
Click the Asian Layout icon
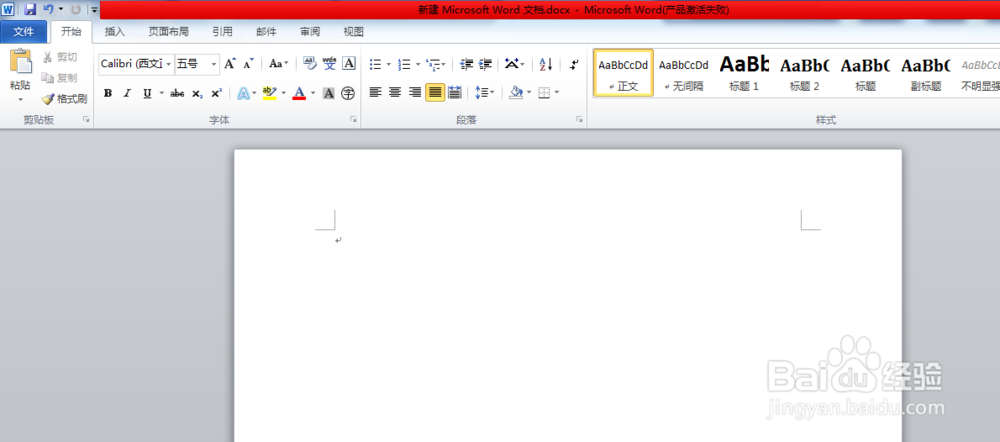[512, 64]
